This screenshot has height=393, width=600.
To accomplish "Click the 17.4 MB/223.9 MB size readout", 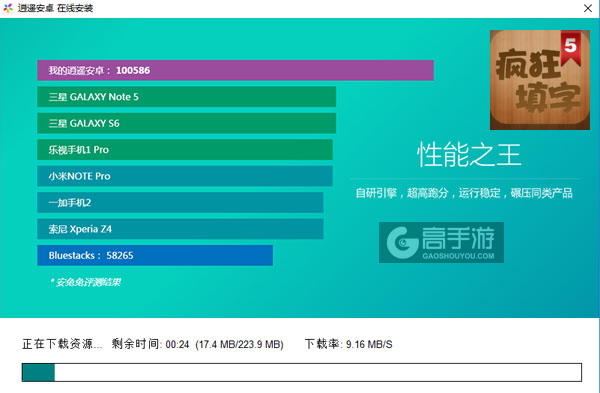I will [x=239, y=344].
